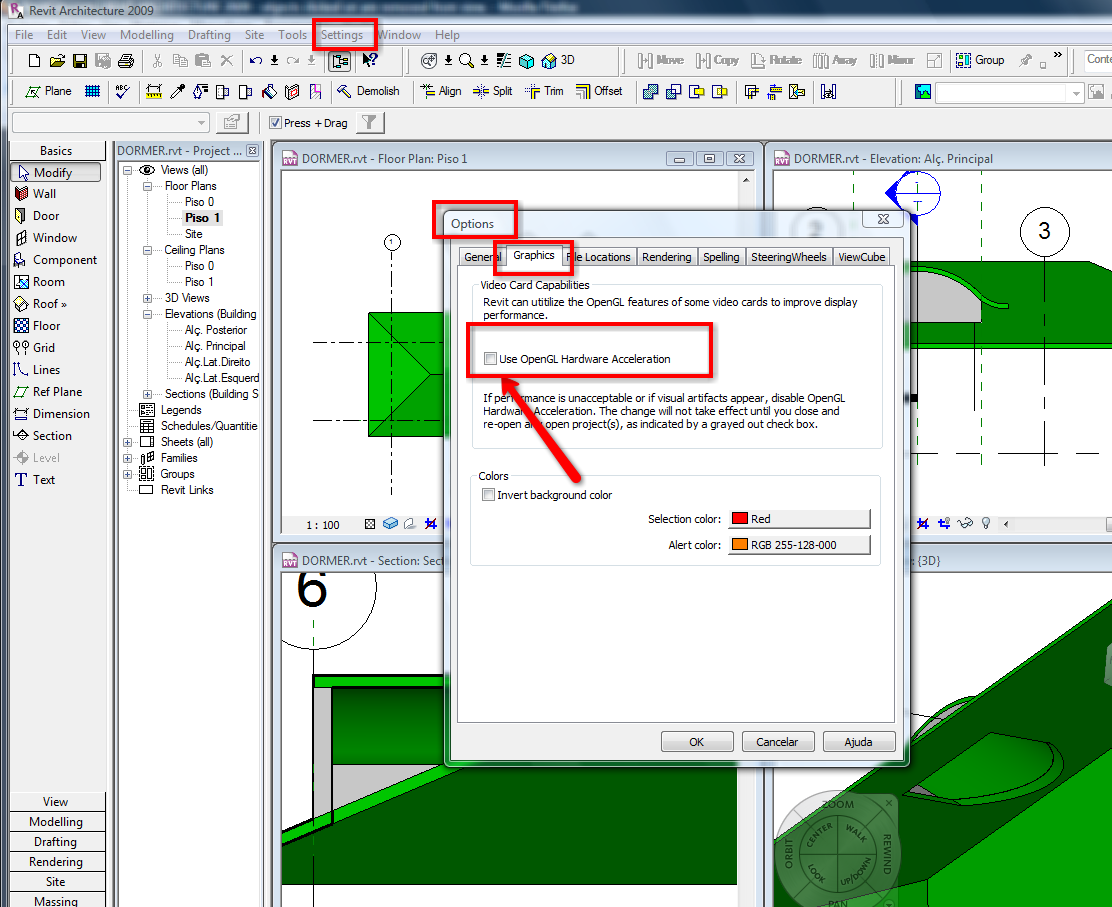Open the Modelling menu in the menu bar
Screen dimensions: 1112x907
pos(147,35)
